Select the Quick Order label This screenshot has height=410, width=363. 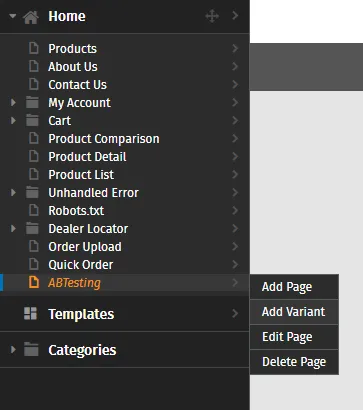(81, 265)
